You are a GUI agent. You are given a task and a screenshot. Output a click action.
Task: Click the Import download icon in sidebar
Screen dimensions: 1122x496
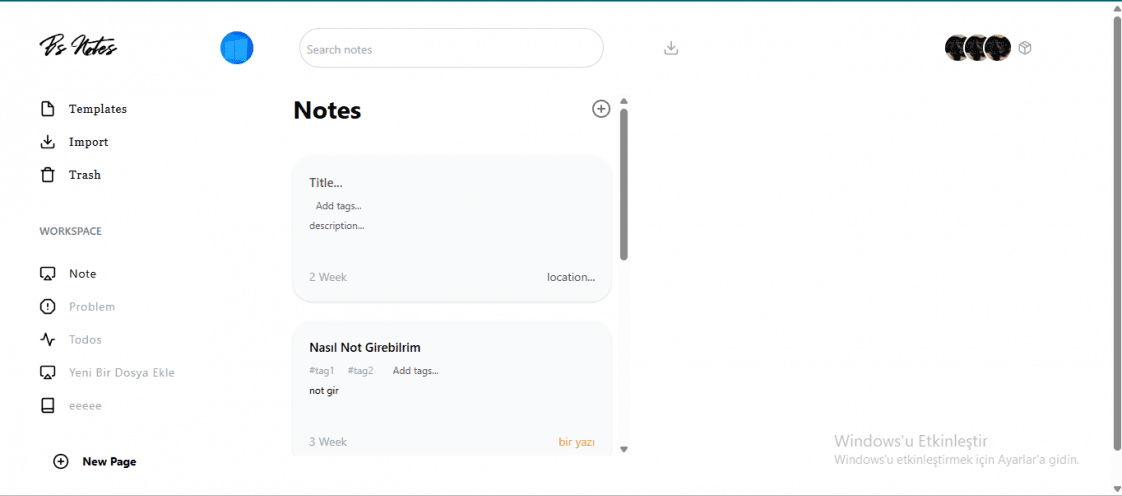(47, 142)
